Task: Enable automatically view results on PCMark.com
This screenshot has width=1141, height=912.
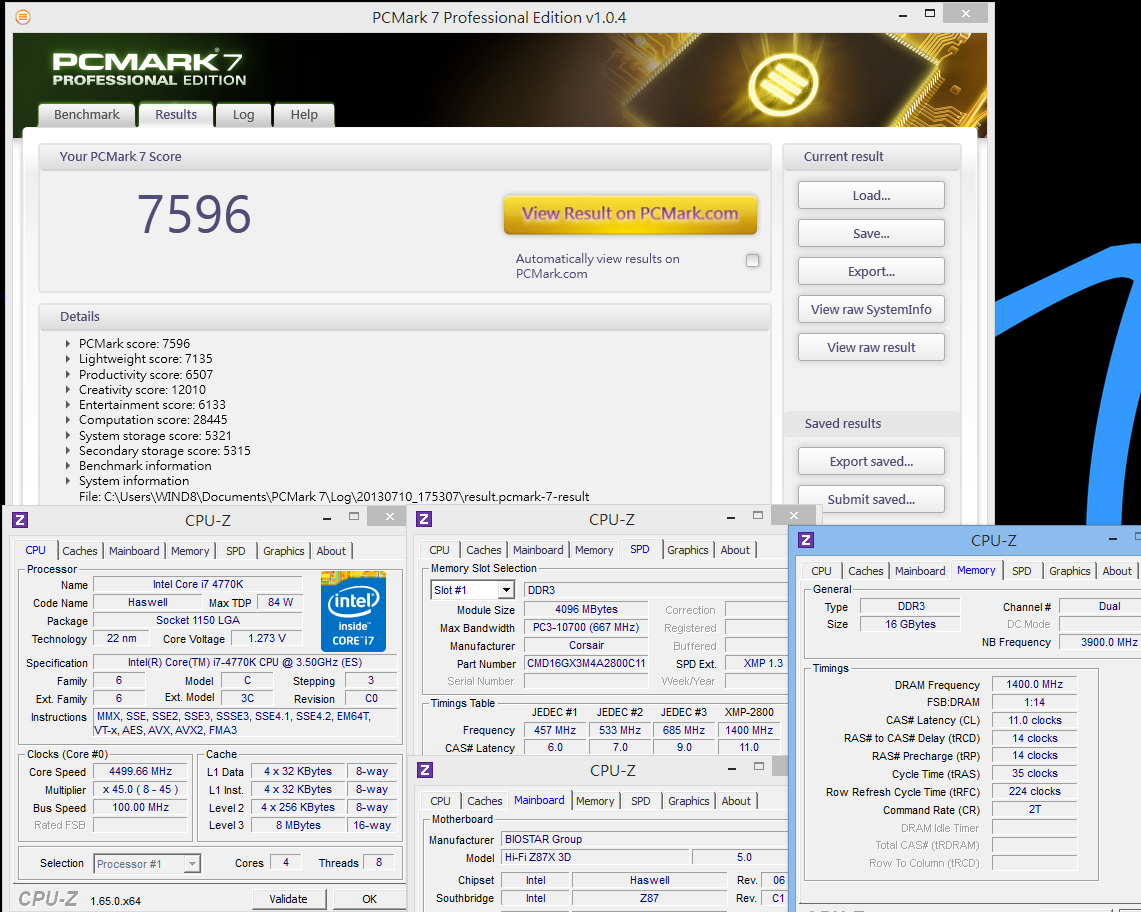Action: [x=752, y=261]
